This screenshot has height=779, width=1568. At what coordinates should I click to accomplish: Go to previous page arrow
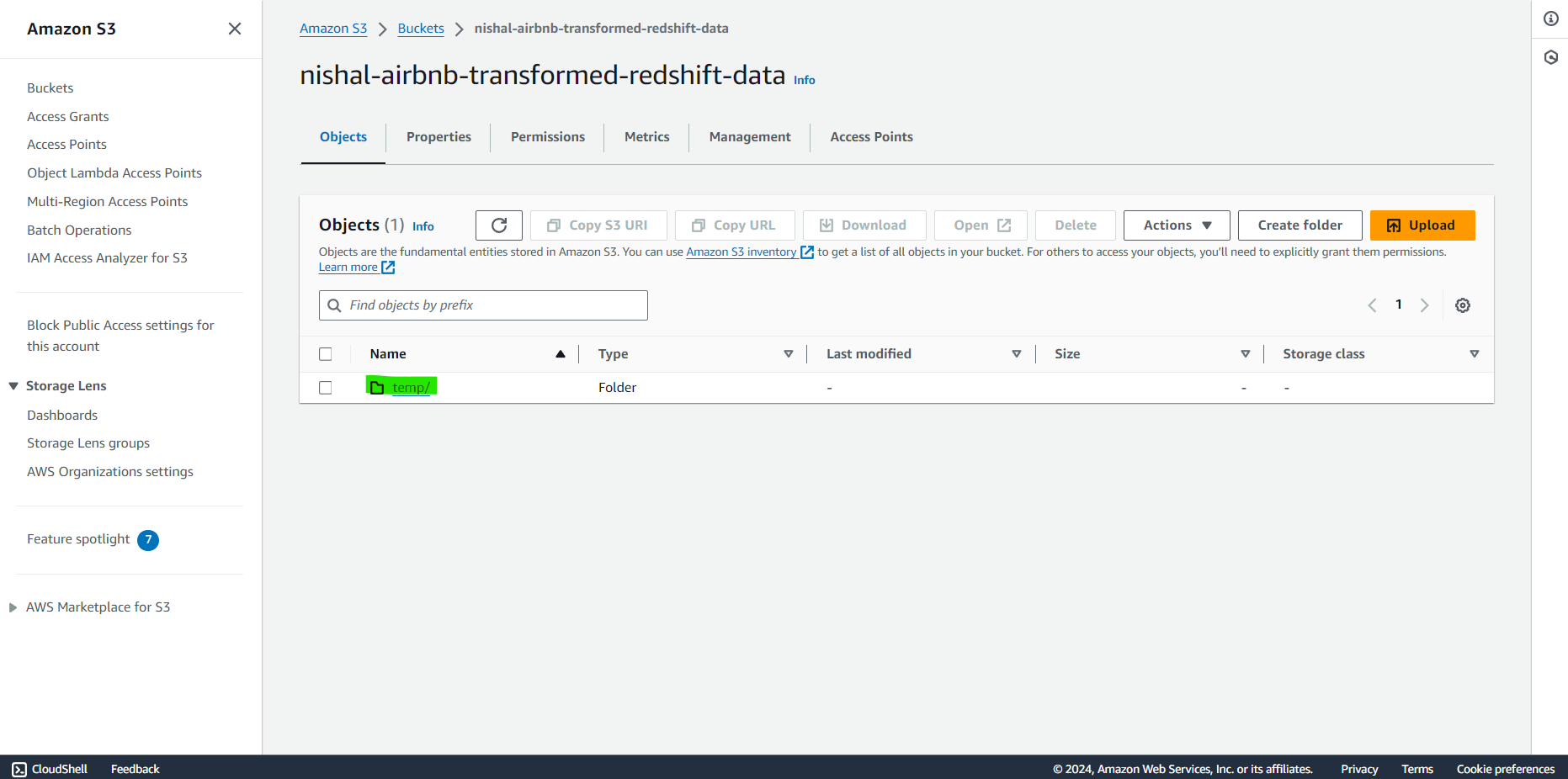click(x=1373, y=305)
